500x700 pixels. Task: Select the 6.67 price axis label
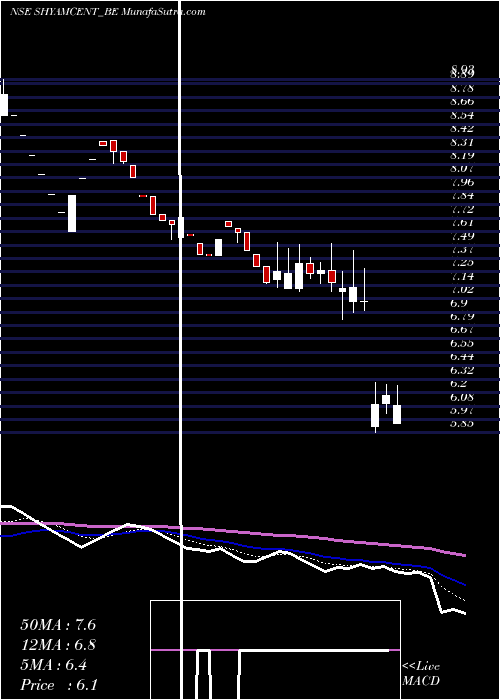pos(462,329)
